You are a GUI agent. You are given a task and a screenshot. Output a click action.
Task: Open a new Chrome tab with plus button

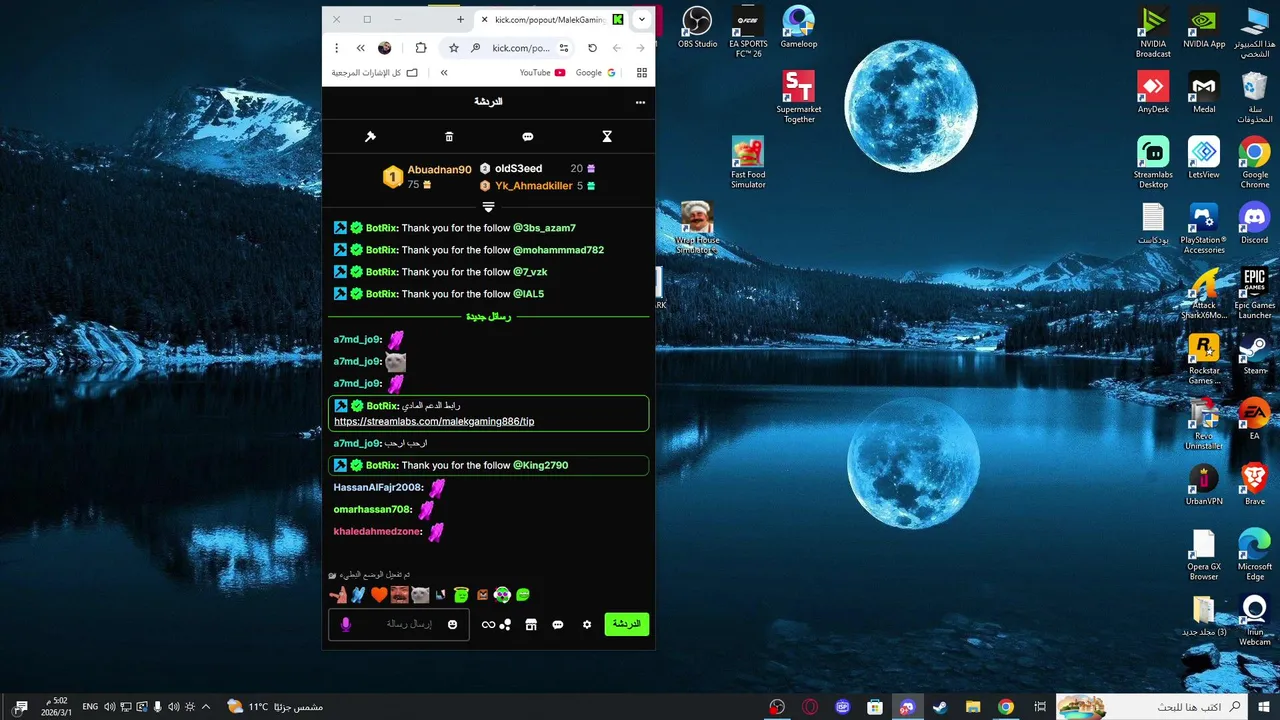pyautogui.click(x=460, y=19)
